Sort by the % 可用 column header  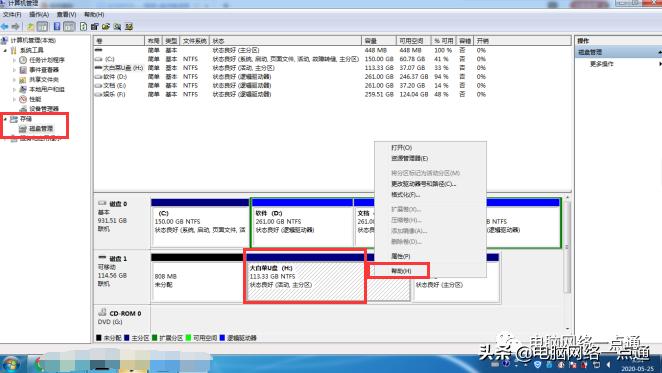(x=444, y=41)
